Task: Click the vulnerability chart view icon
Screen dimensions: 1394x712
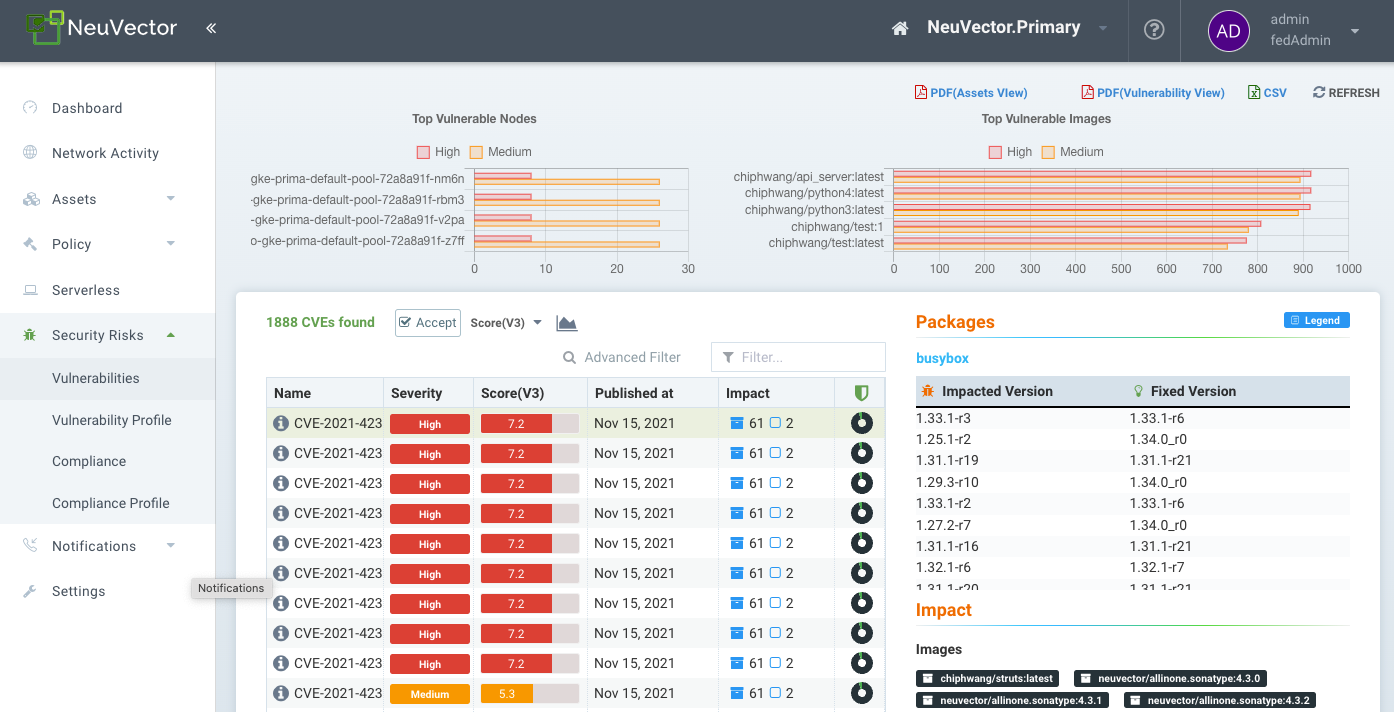Action: pyautogui.click(x=567, y=323)
